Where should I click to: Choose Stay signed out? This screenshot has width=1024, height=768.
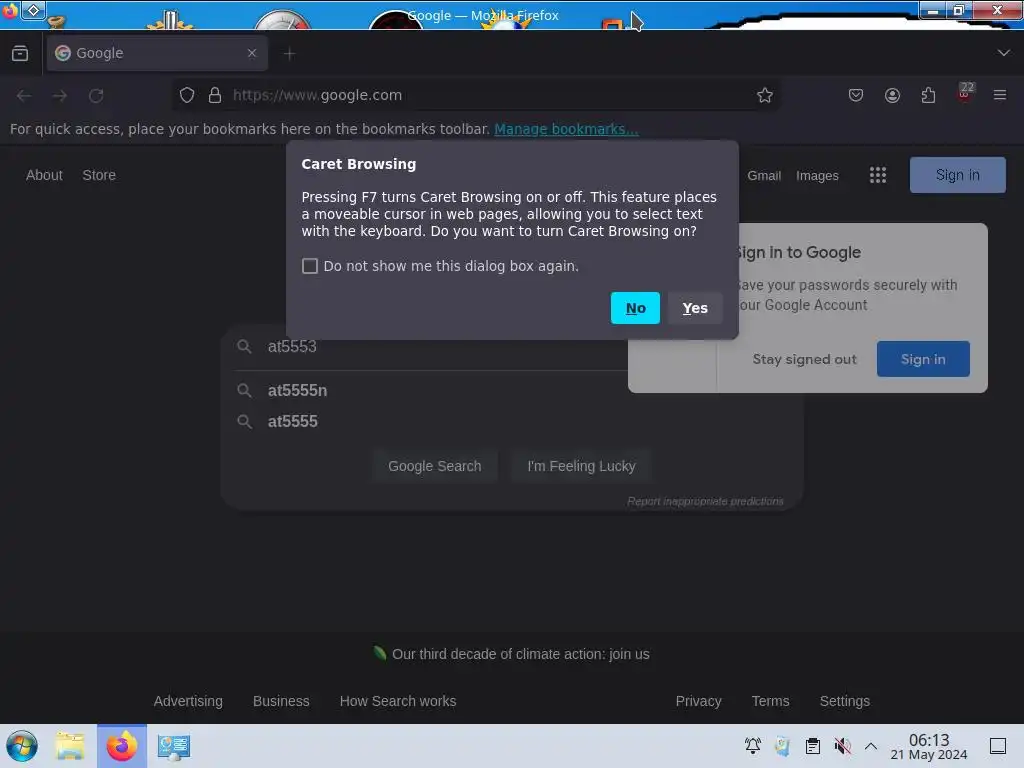(x=804, y=359)
